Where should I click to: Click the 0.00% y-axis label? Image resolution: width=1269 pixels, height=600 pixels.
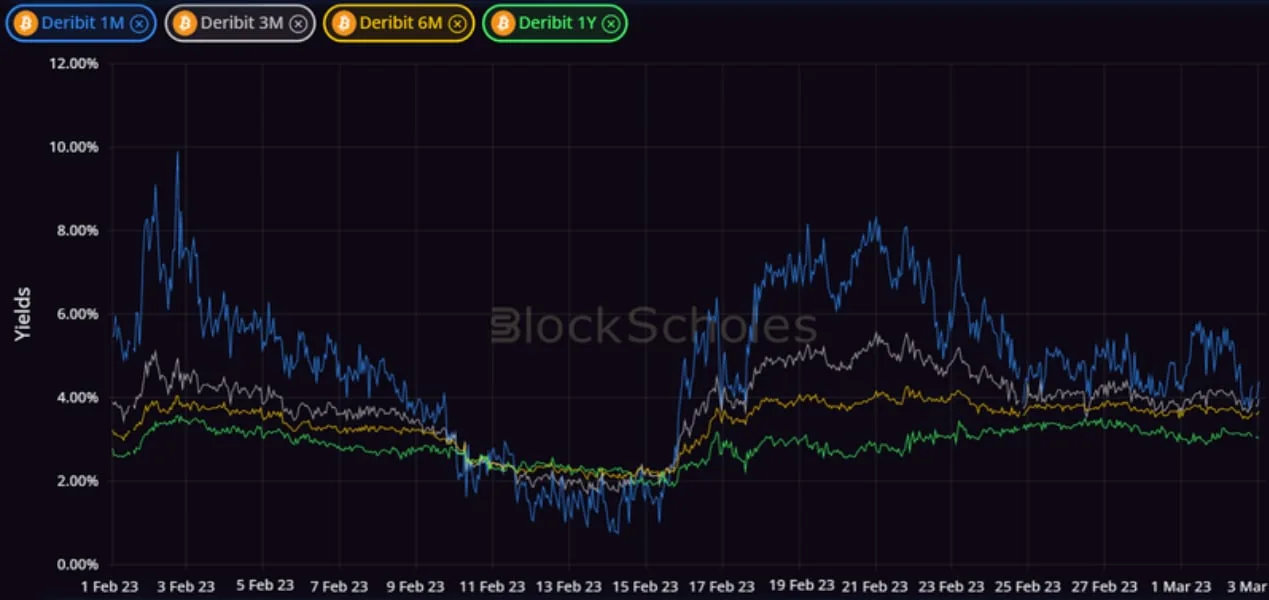[x=77, y=565]
